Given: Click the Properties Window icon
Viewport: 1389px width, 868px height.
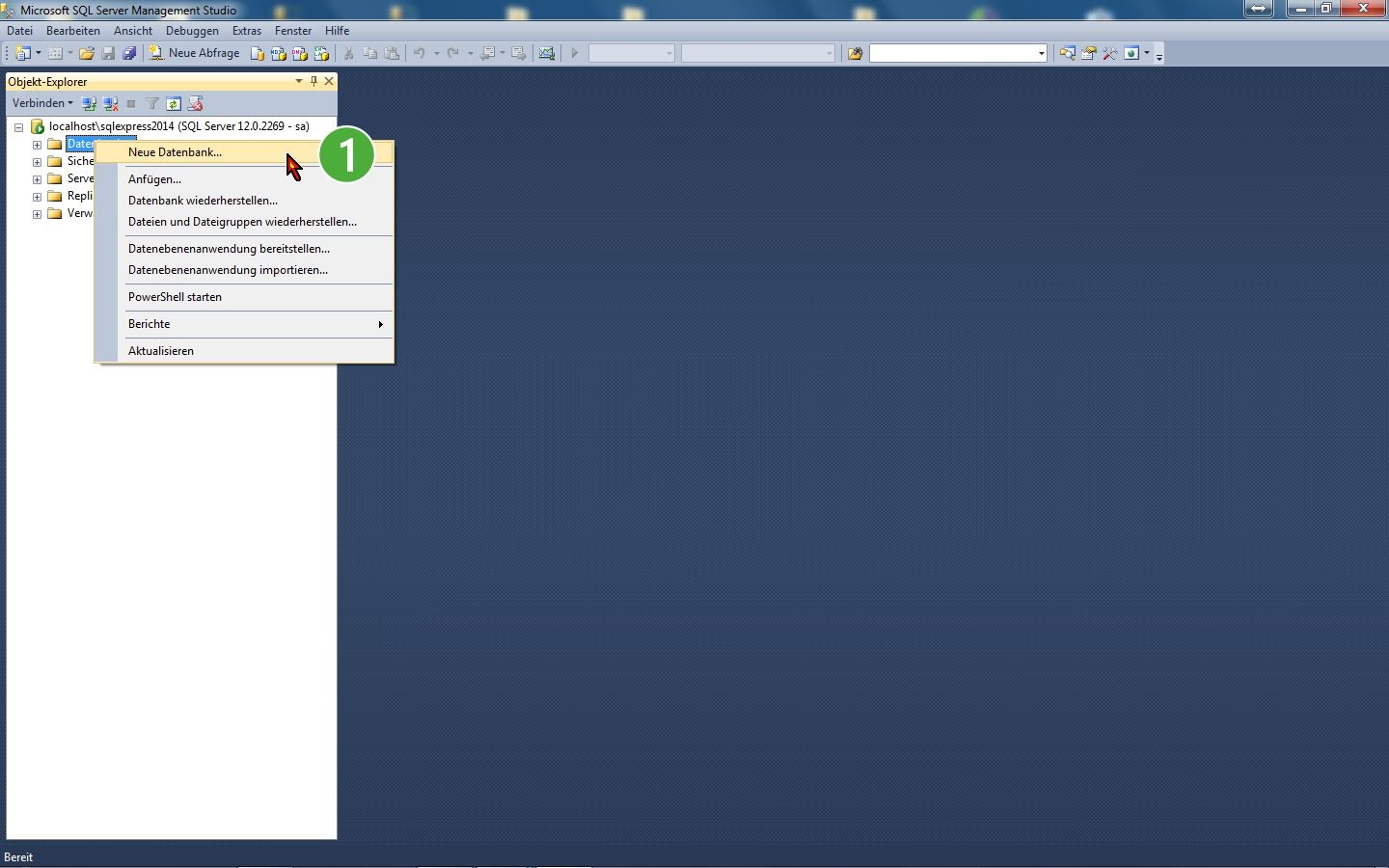Looking at the screenshot, I should [x=1088, y=53].
